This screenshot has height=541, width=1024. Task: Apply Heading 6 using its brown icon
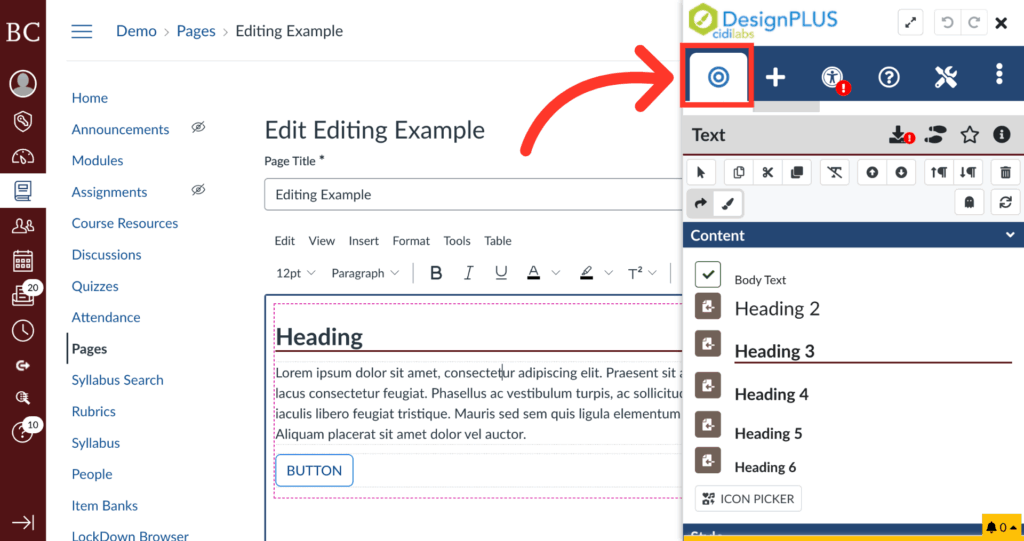708,460
